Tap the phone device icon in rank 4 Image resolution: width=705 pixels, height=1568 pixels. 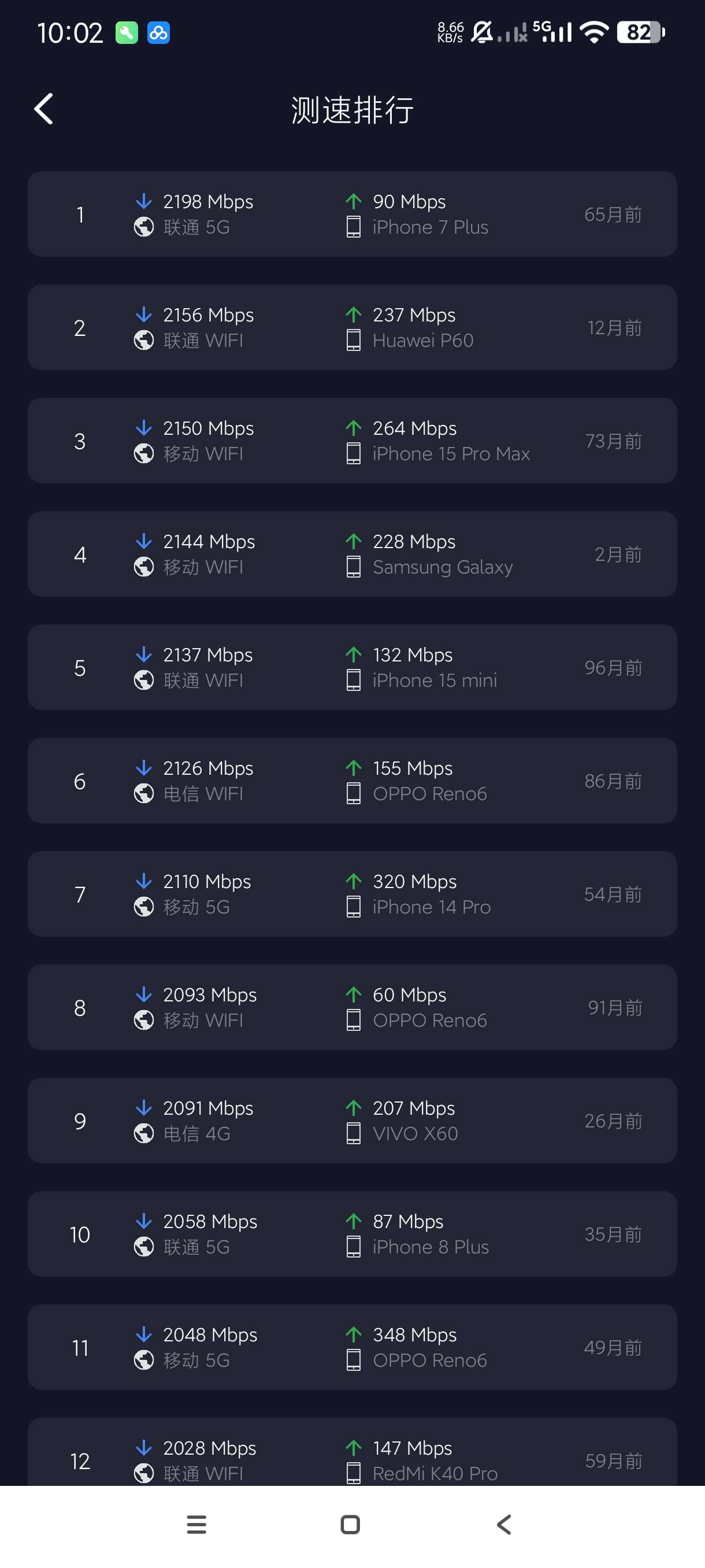coord(354,567)
